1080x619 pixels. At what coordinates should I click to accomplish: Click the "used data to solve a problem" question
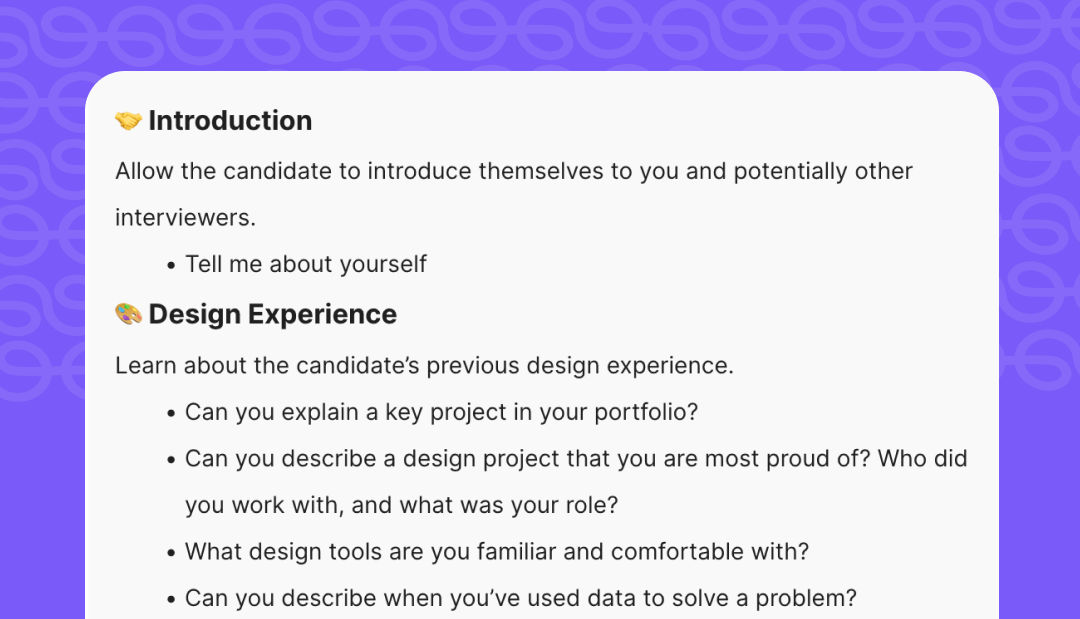pyautogui.click(x=520, y=599)
